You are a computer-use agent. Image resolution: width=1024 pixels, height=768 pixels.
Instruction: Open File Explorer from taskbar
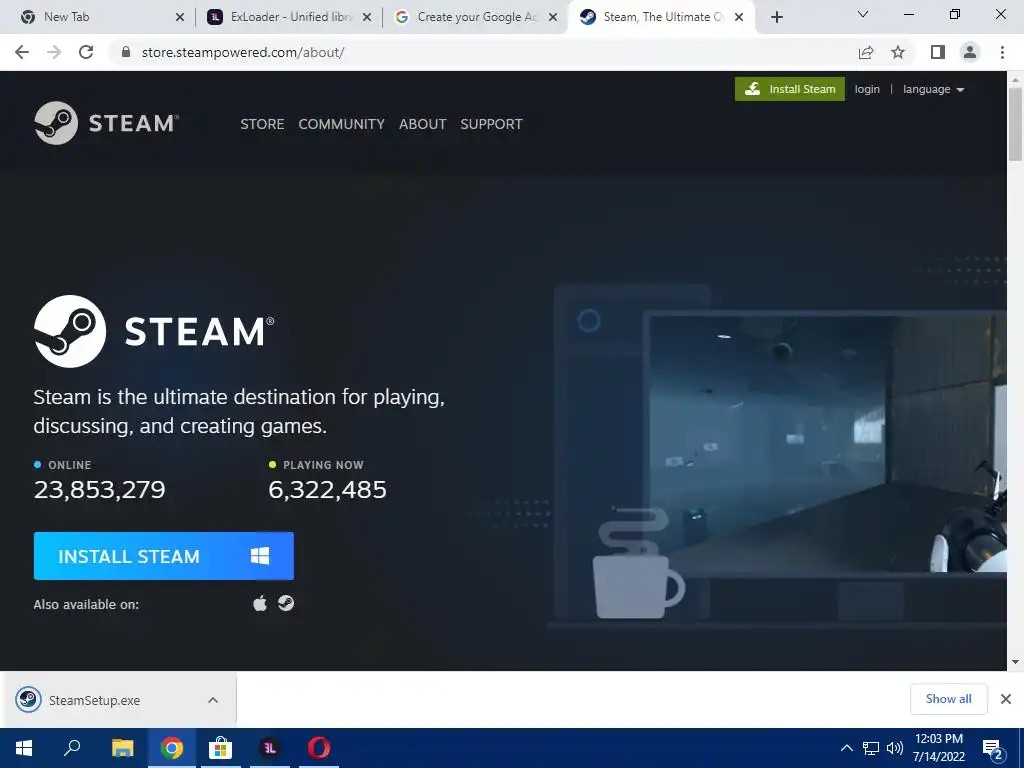point(122,748)
